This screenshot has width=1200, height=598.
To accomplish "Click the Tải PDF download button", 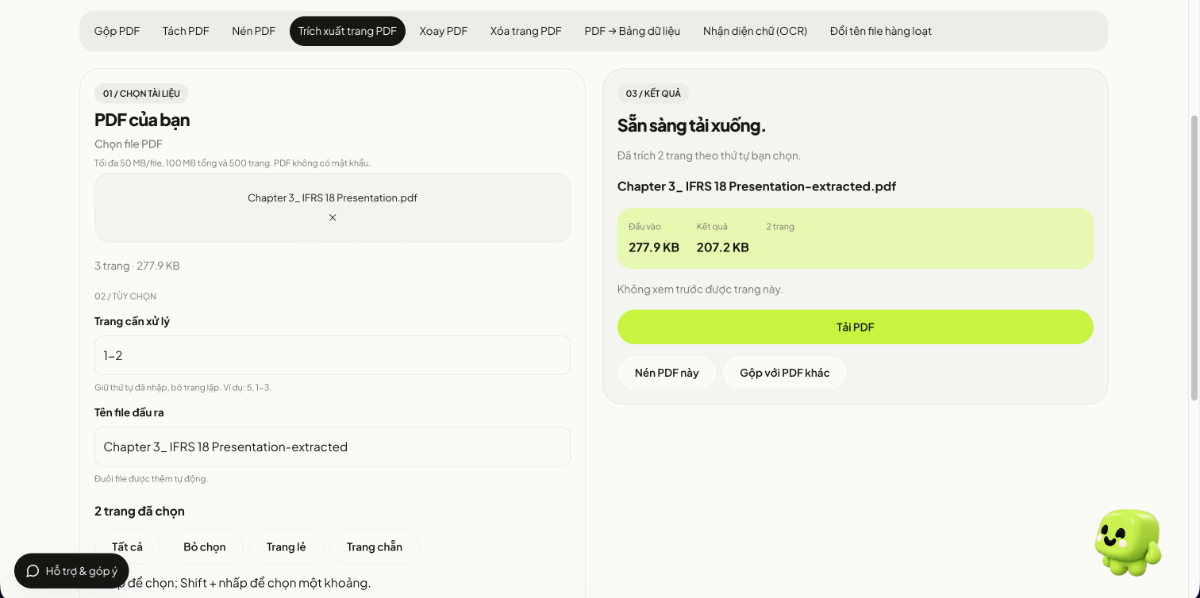I will click(x=855, y=327).
